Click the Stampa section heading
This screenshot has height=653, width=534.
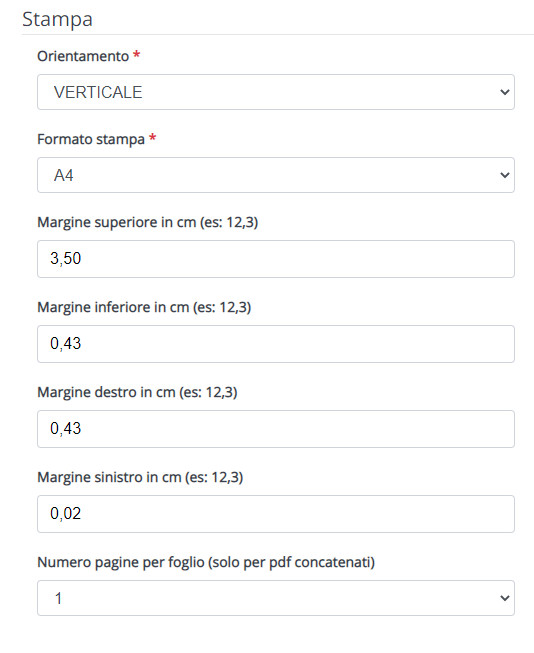pos(57,20)
